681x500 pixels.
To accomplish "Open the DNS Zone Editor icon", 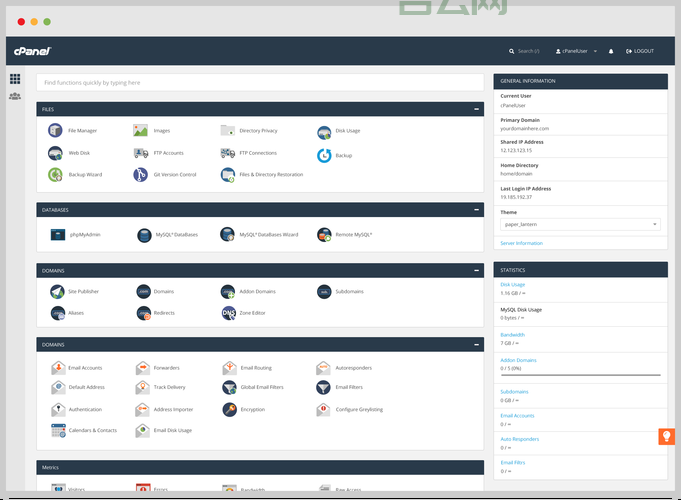I will (x=228, y=313).
